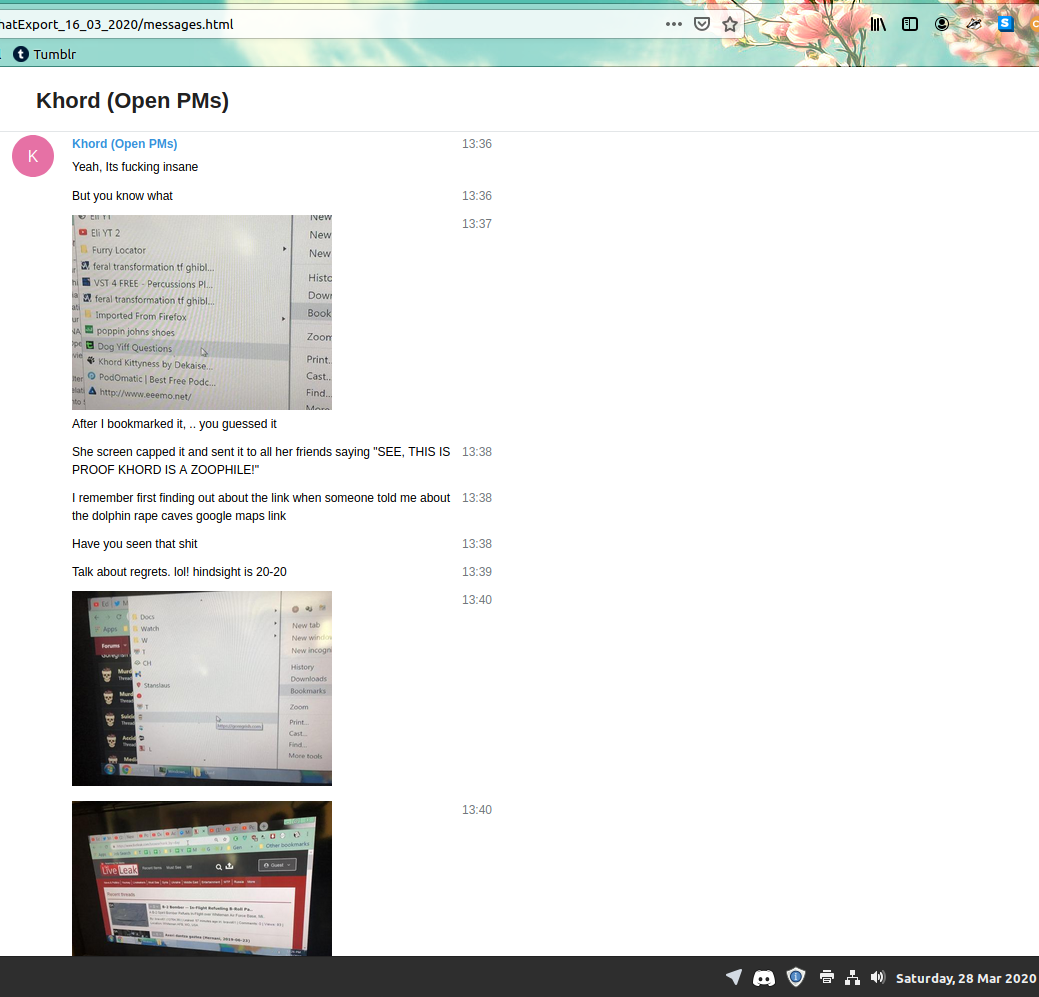Click the message "Talk about regrets. lol! hindsight is 20-20"

180,572
